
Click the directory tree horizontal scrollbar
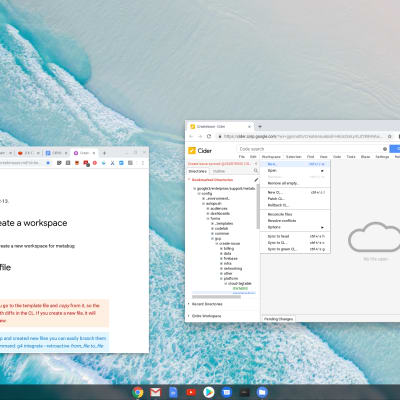[x=216, y=297]
